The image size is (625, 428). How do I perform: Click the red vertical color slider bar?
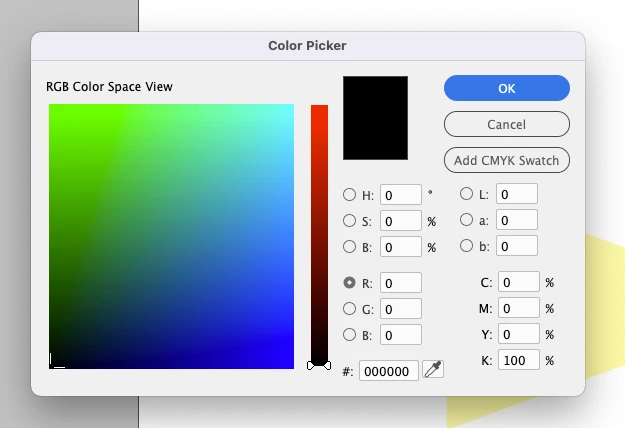click(x=319, y=234)
